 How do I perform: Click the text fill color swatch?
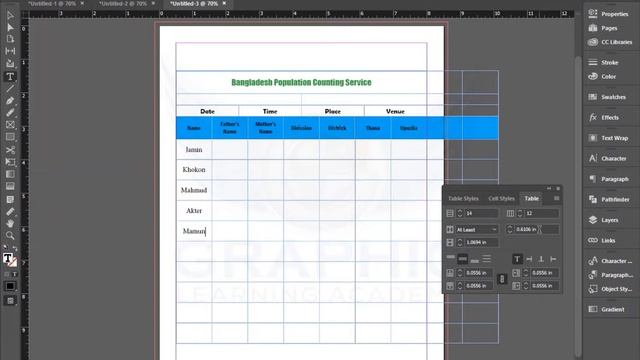click(8, 258)
